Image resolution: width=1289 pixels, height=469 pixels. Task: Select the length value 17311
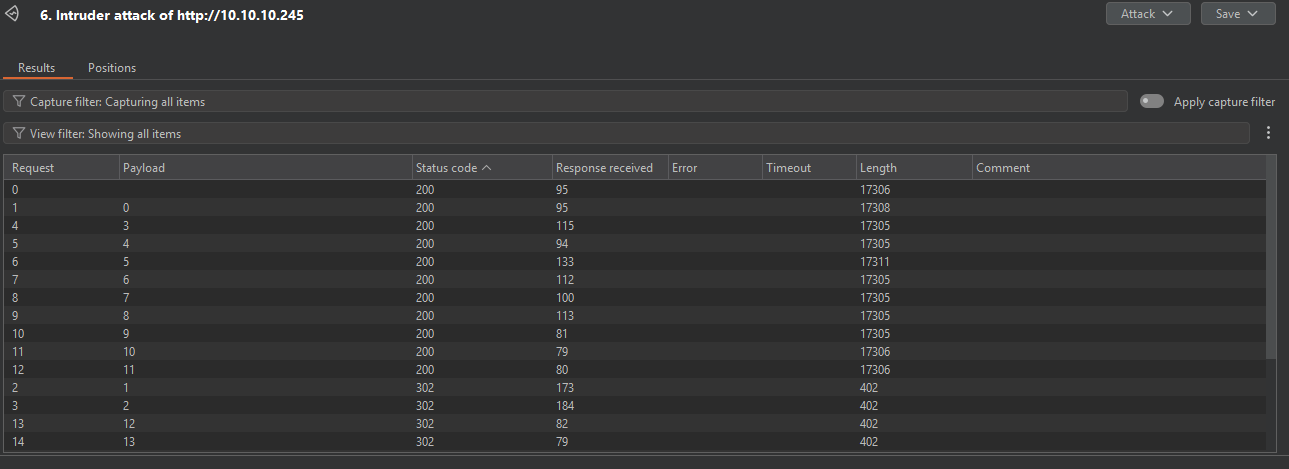coord(875,261)
